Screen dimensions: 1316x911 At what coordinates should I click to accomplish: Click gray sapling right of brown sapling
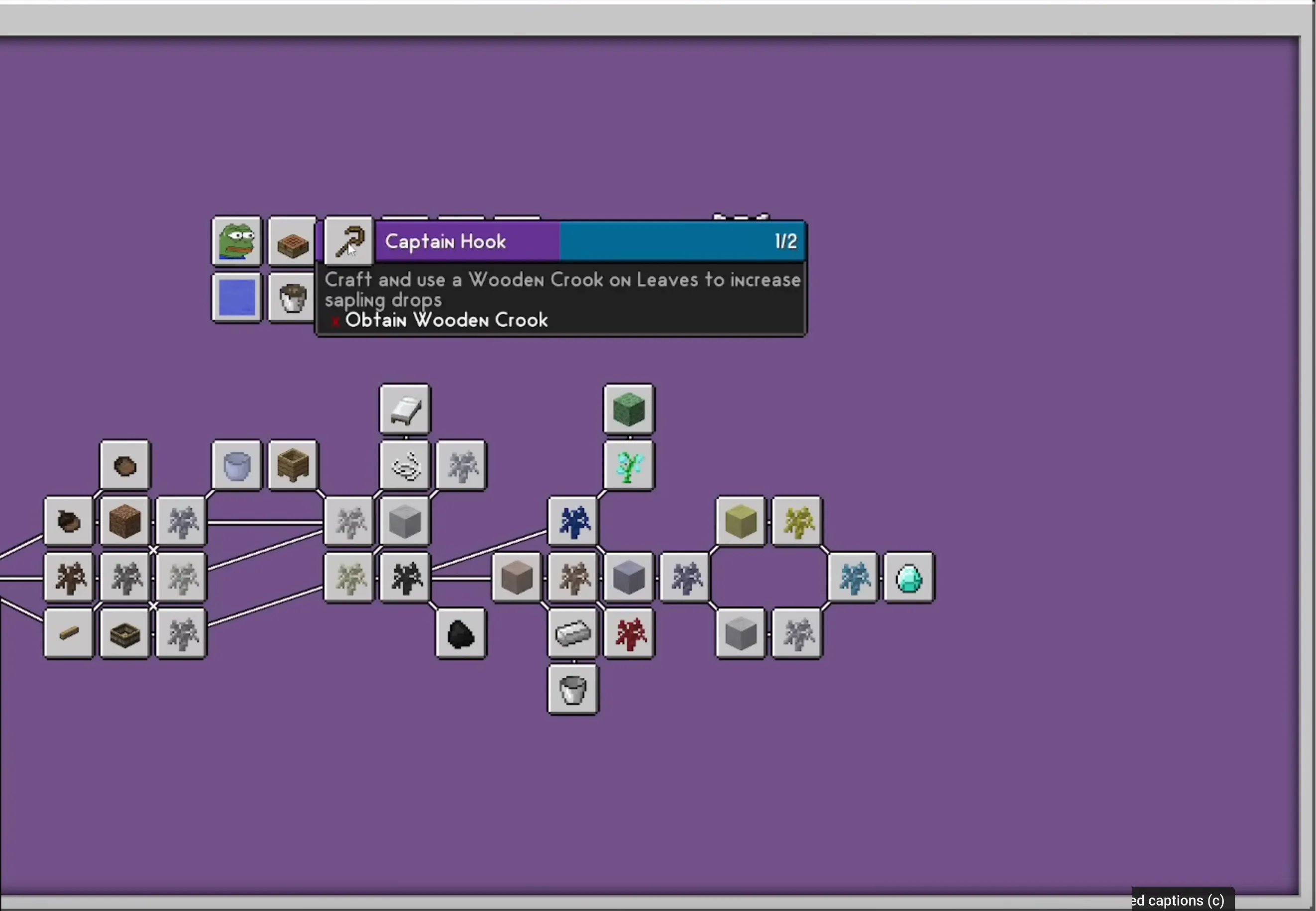tap(124, 577)
